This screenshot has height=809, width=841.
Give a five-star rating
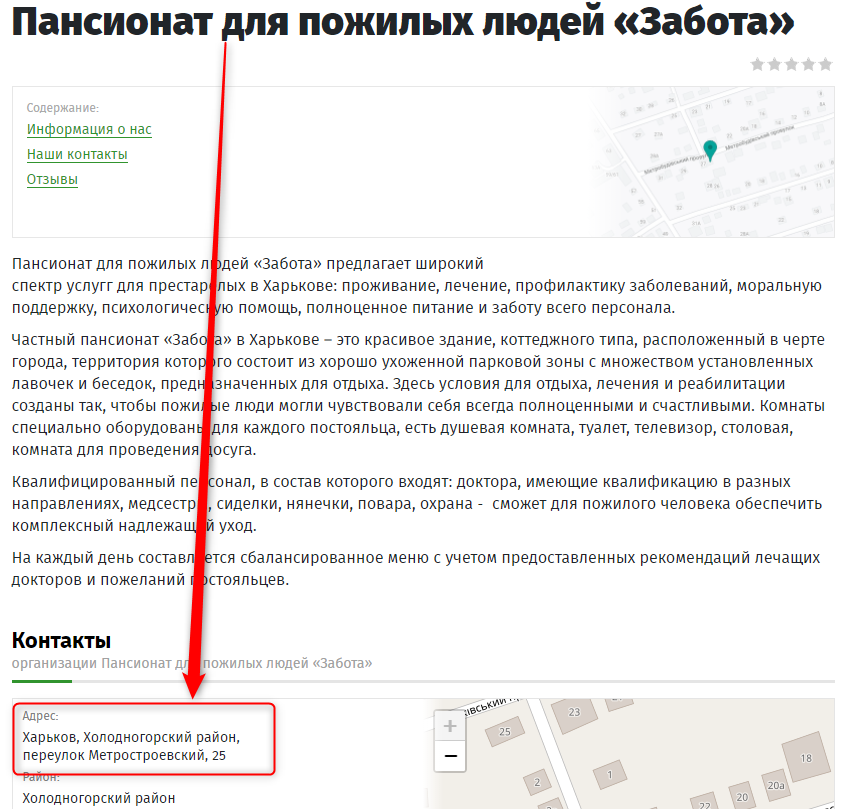point(825,64)
